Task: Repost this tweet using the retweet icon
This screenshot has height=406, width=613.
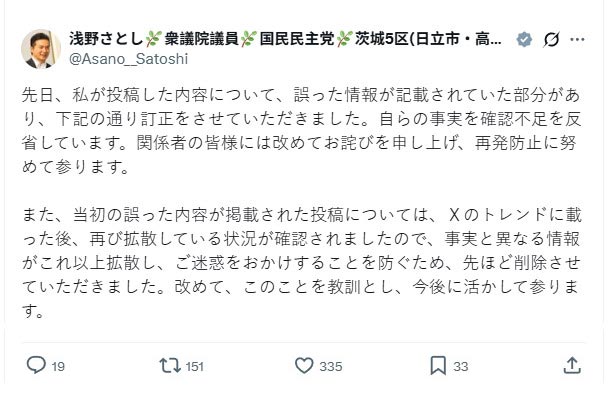Action: click(170, 366)
